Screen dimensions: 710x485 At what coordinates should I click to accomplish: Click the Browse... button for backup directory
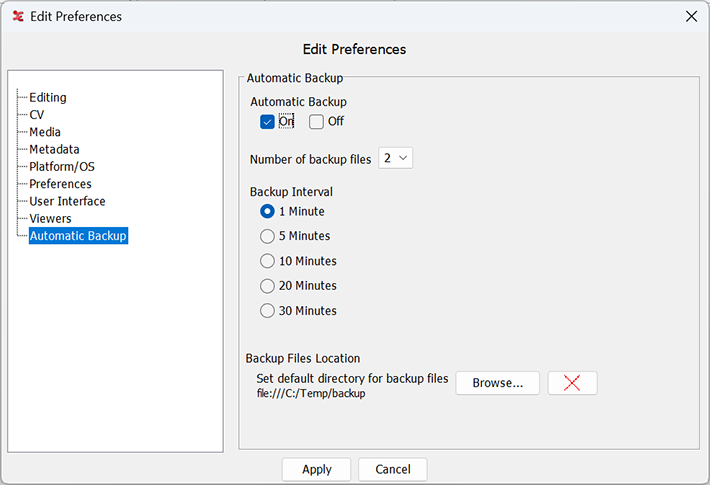click(498, 383)
